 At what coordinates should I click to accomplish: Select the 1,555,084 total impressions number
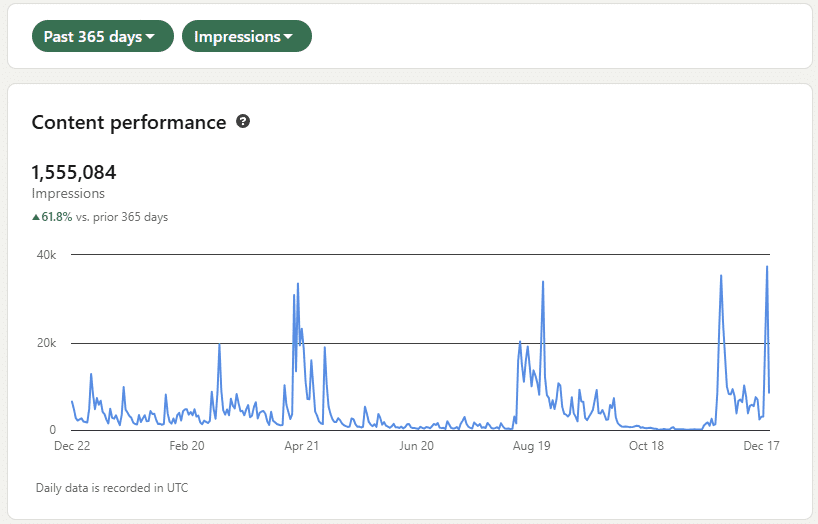click(x=74, y=173)
